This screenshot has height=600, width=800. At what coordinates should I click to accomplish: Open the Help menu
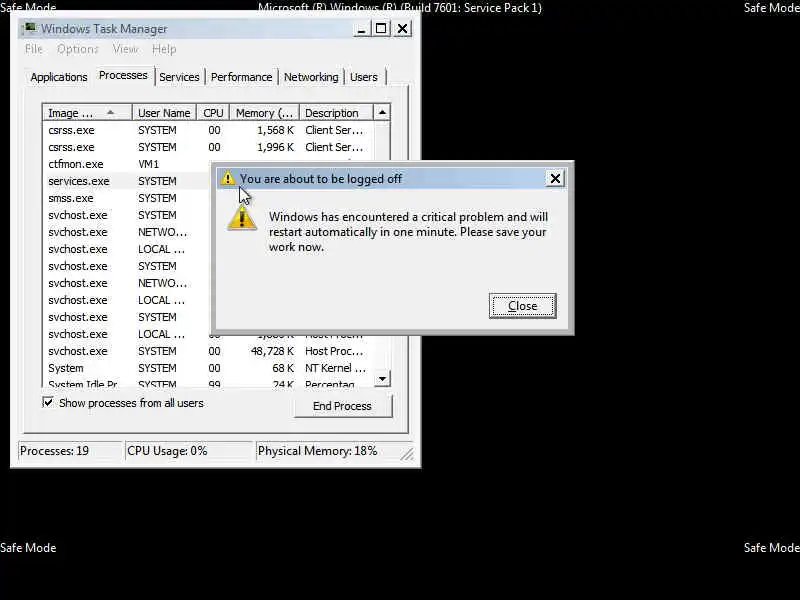click(x=164, y=49)
